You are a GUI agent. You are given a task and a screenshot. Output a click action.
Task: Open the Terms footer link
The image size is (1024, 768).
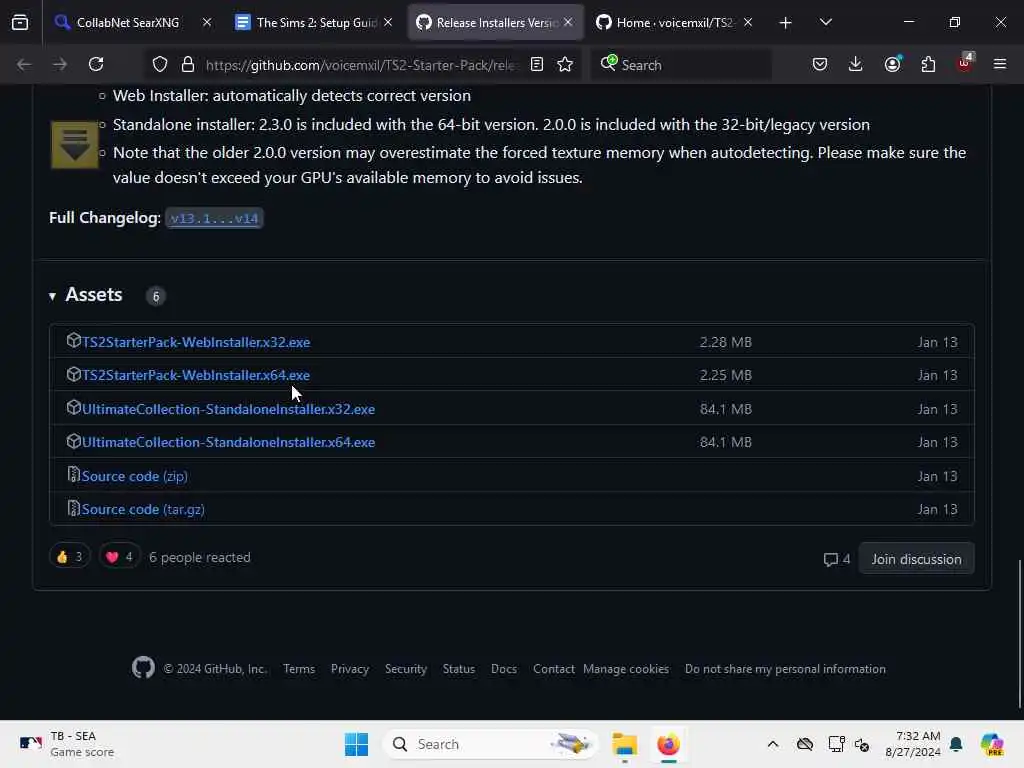tap(299, 669)
